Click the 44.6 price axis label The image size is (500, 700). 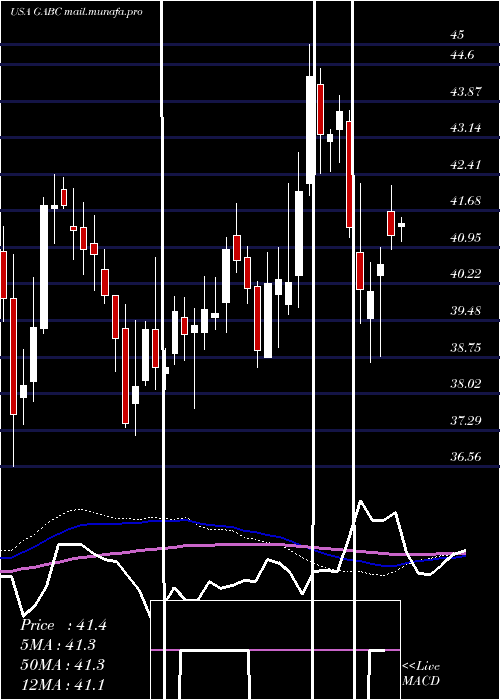pyautogui.click(x=462, y=55)
